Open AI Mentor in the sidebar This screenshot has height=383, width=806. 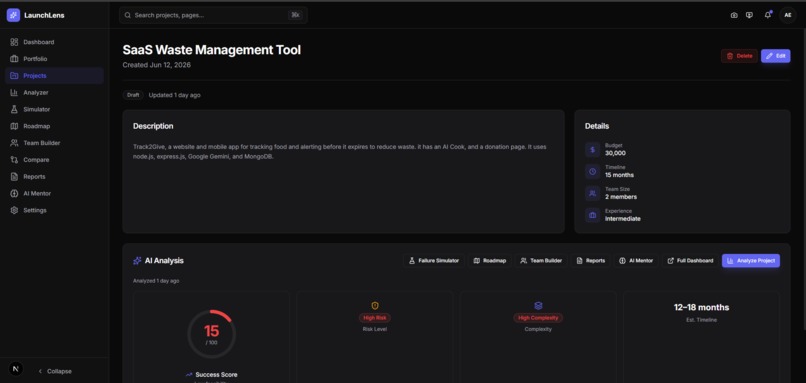[x=54, y=193]
